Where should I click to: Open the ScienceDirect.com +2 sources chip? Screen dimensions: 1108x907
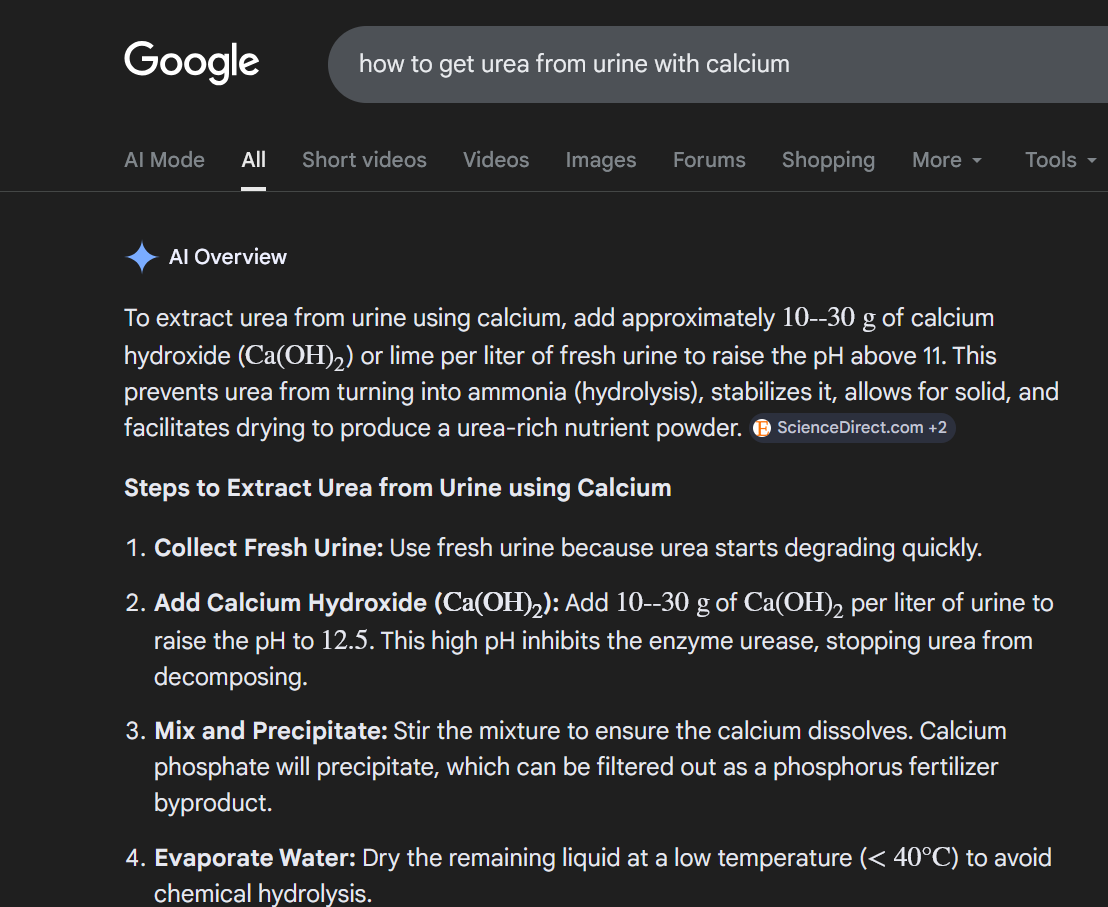852,428
